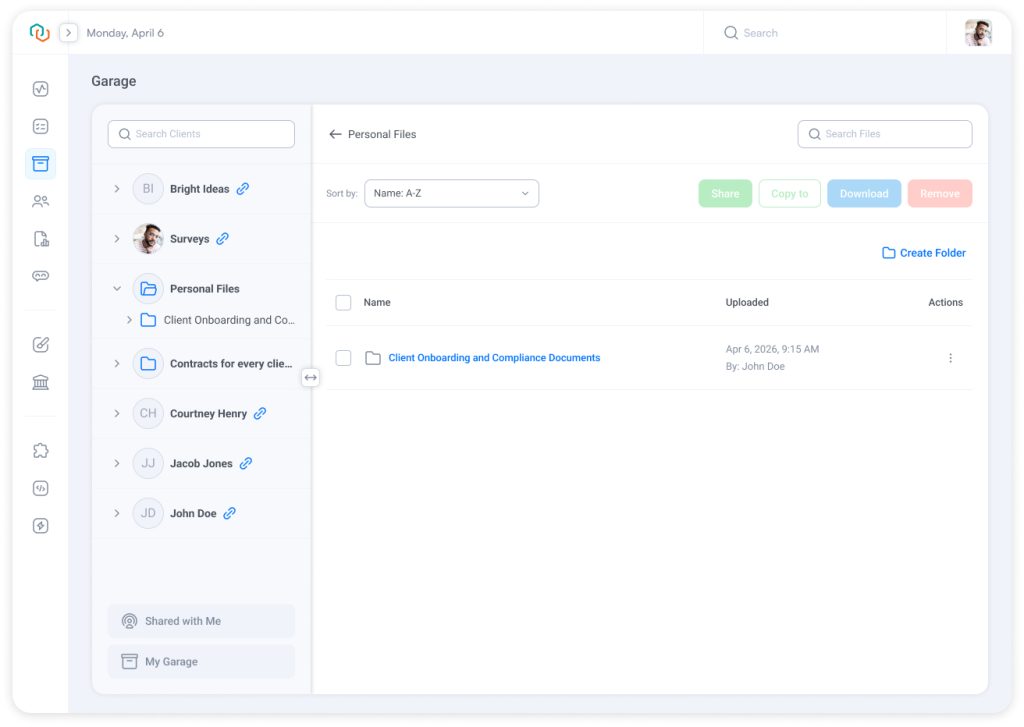Open the lightning automation sidebar icon

click(x=40, y=526)
